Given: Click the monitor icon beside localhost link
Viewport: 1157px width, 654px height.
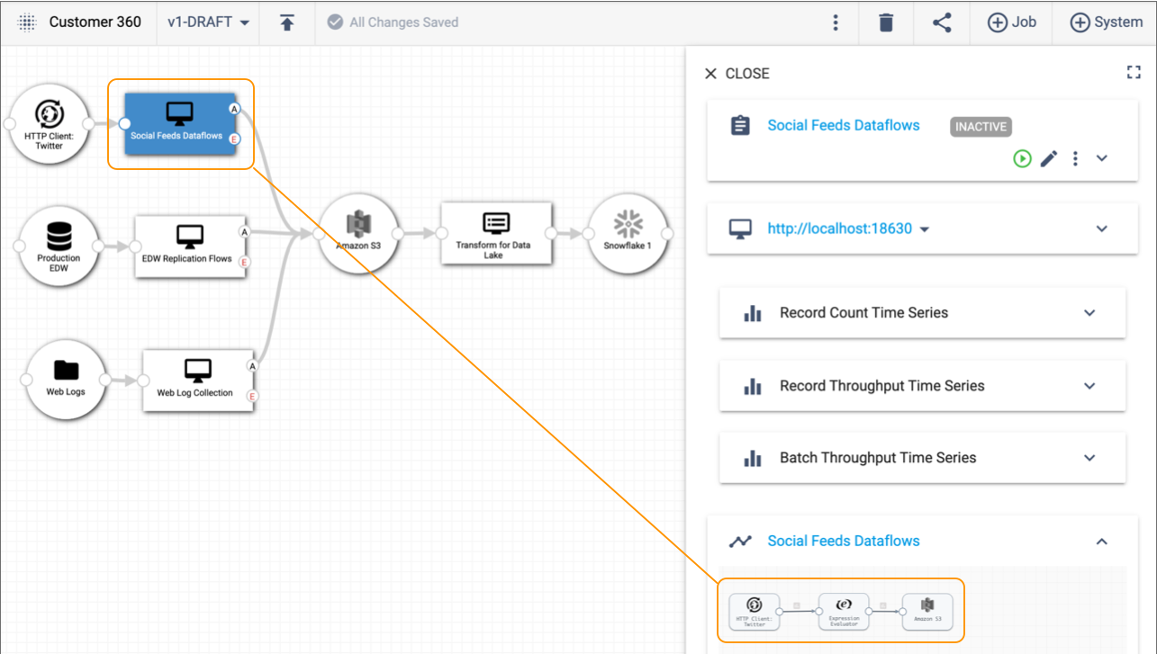Looking at the screenshot, I should click(740, 229).
